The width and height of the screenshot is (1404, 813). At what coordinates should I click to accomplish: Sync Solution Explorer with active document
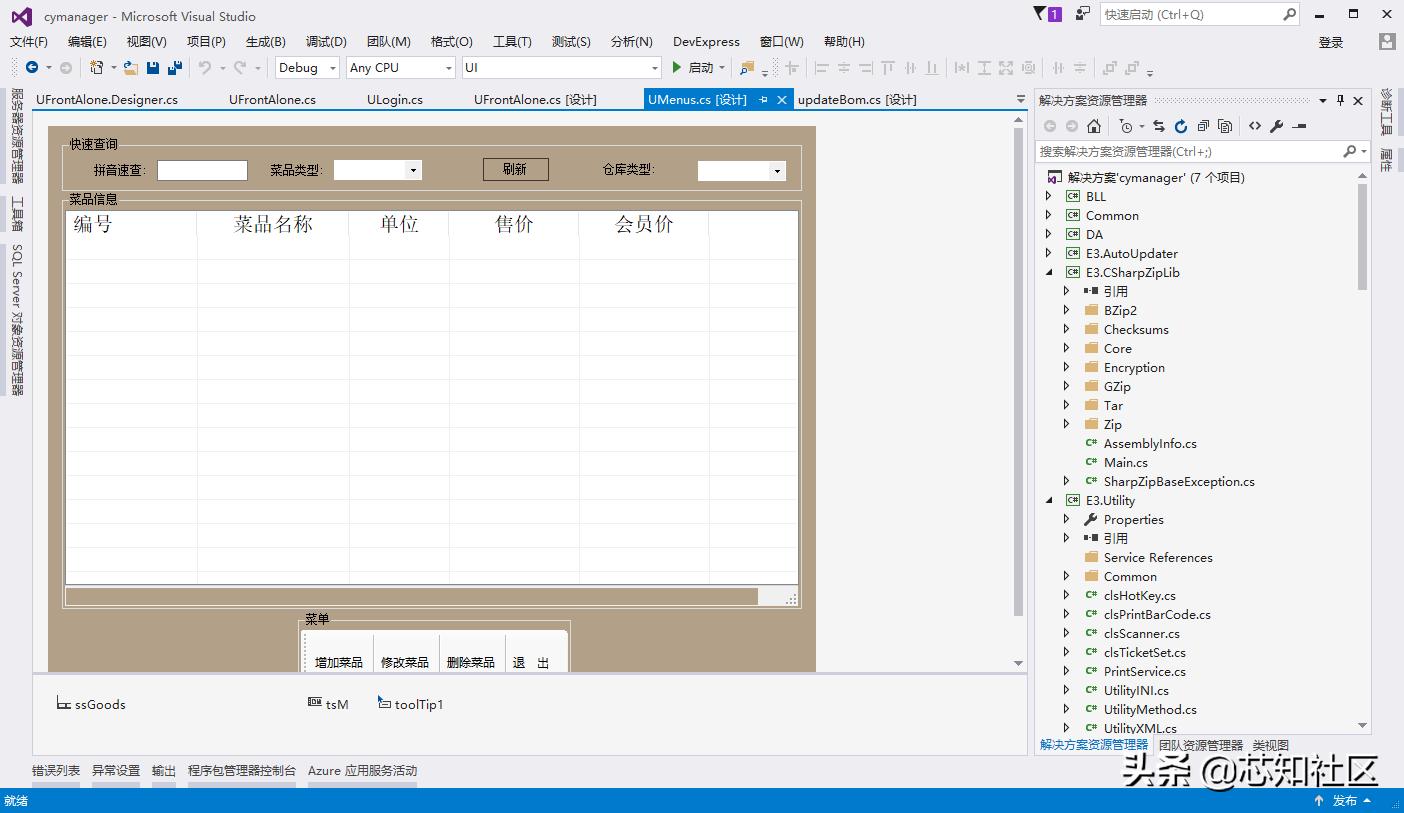pyautogui.click(x=1158, y=125)
